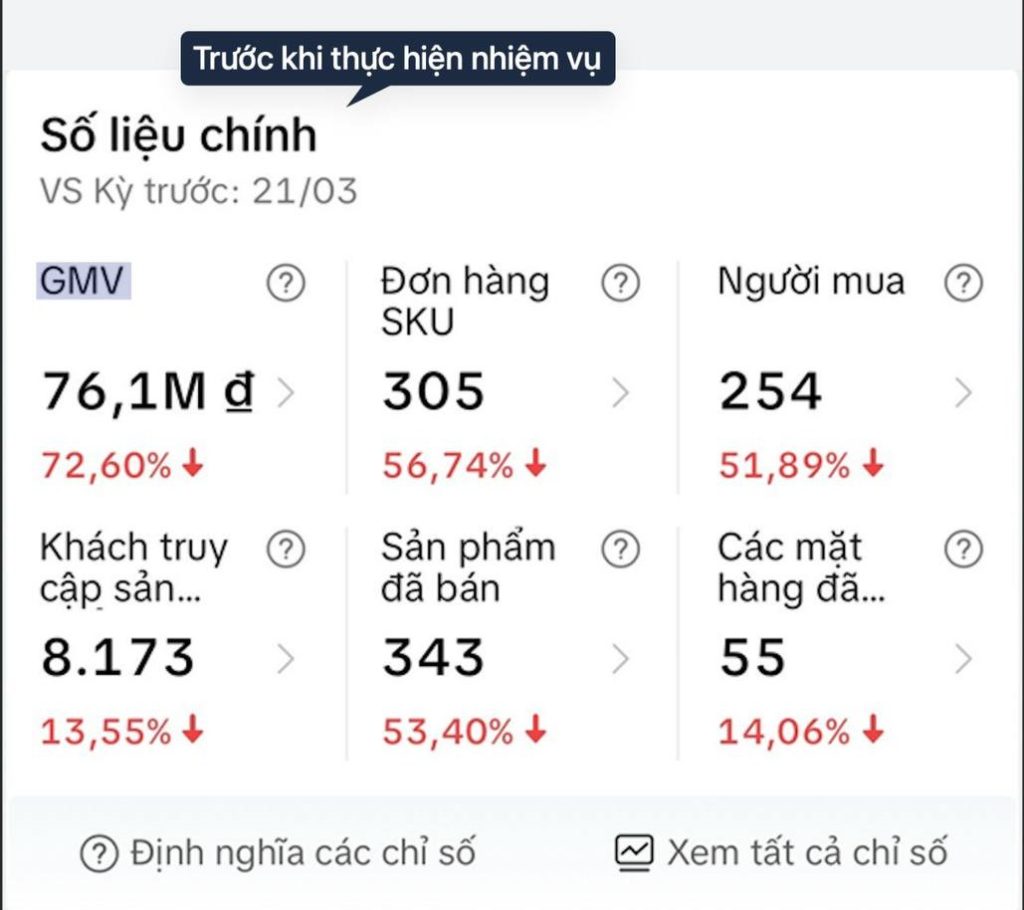Click the Trước khi thực hiện nhiệm vụ tooltip
The image size is (1024, 910).
[397, 58]
